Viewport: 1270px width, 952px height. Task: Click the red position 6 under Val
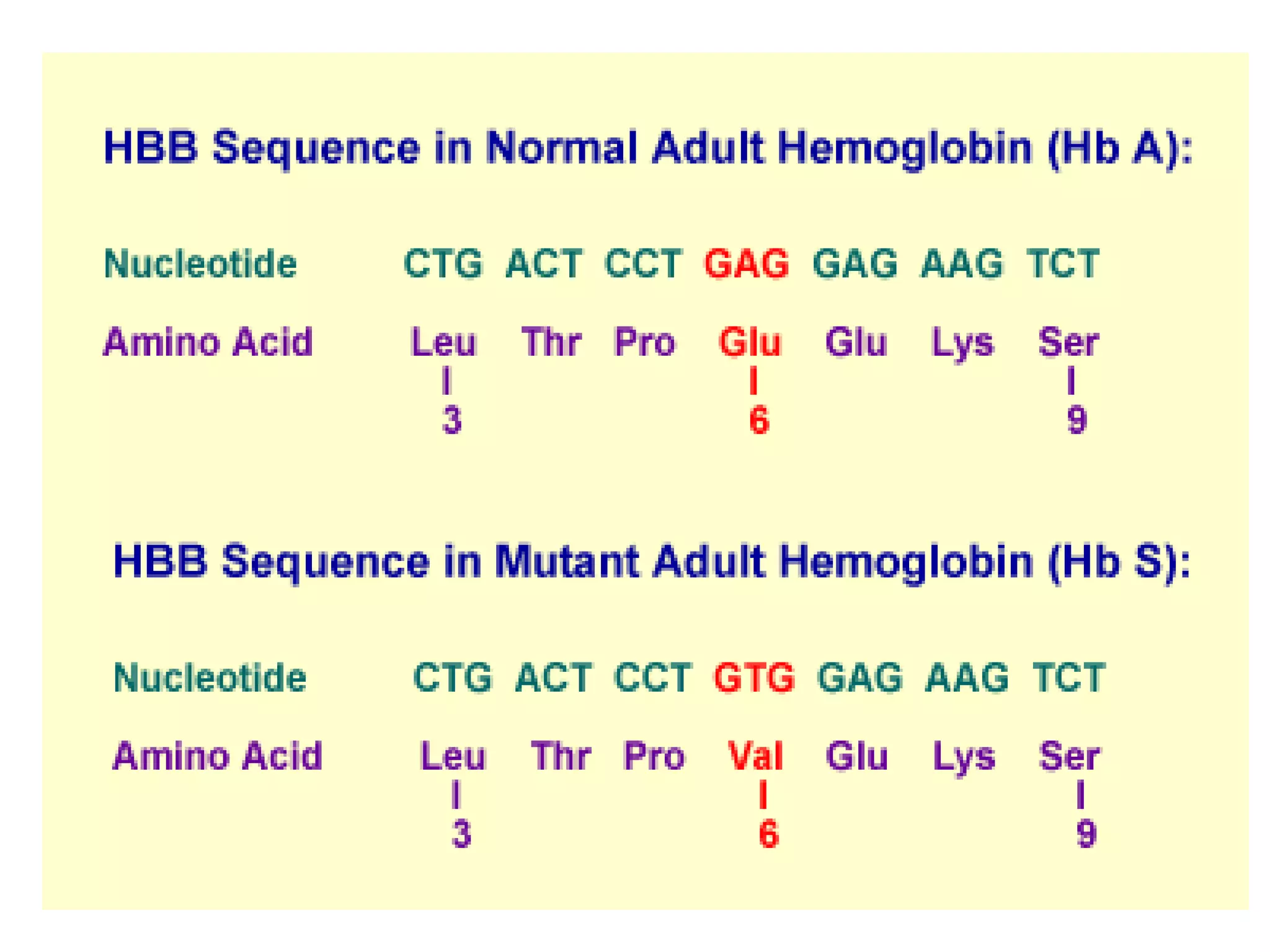coord(768,834)
